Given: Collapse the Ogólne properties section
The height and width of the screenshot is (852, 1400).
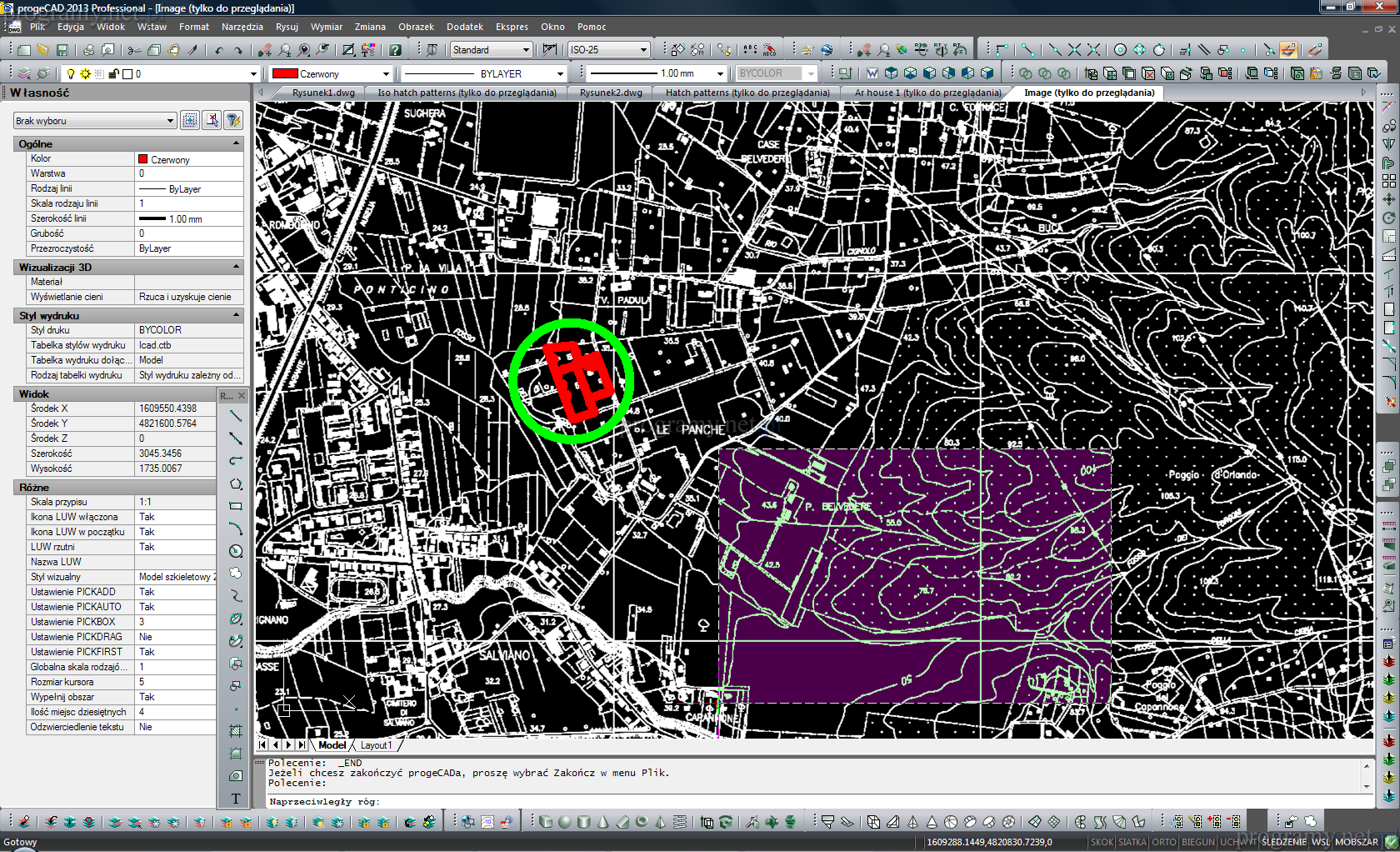Looking at the screenshot, I should point(236,143).
